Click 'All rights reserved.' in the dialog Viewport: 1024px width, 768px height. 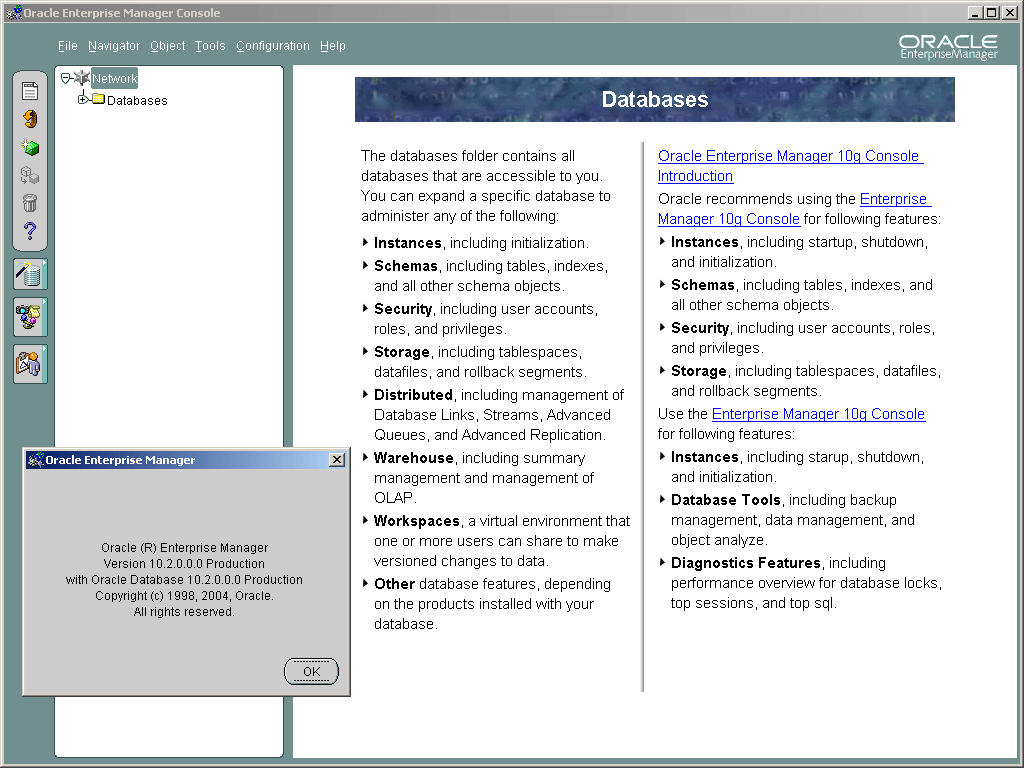point(184,612)
